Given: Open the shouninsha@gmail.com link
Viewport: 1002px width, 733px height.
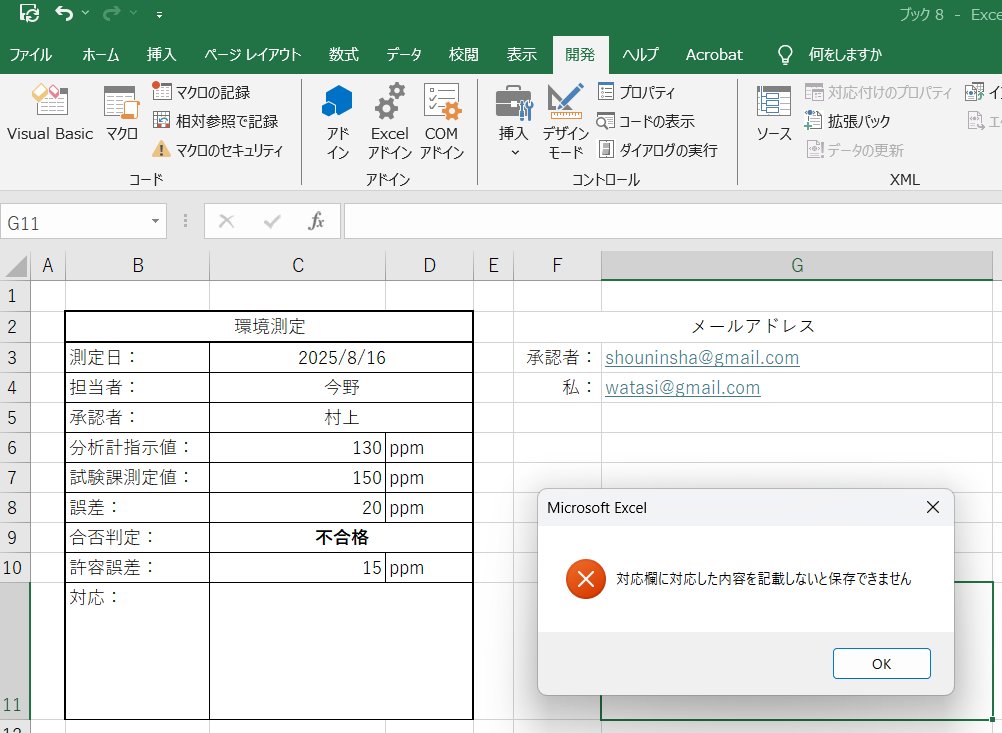Looking at the screenshot, I should point(702,357).
